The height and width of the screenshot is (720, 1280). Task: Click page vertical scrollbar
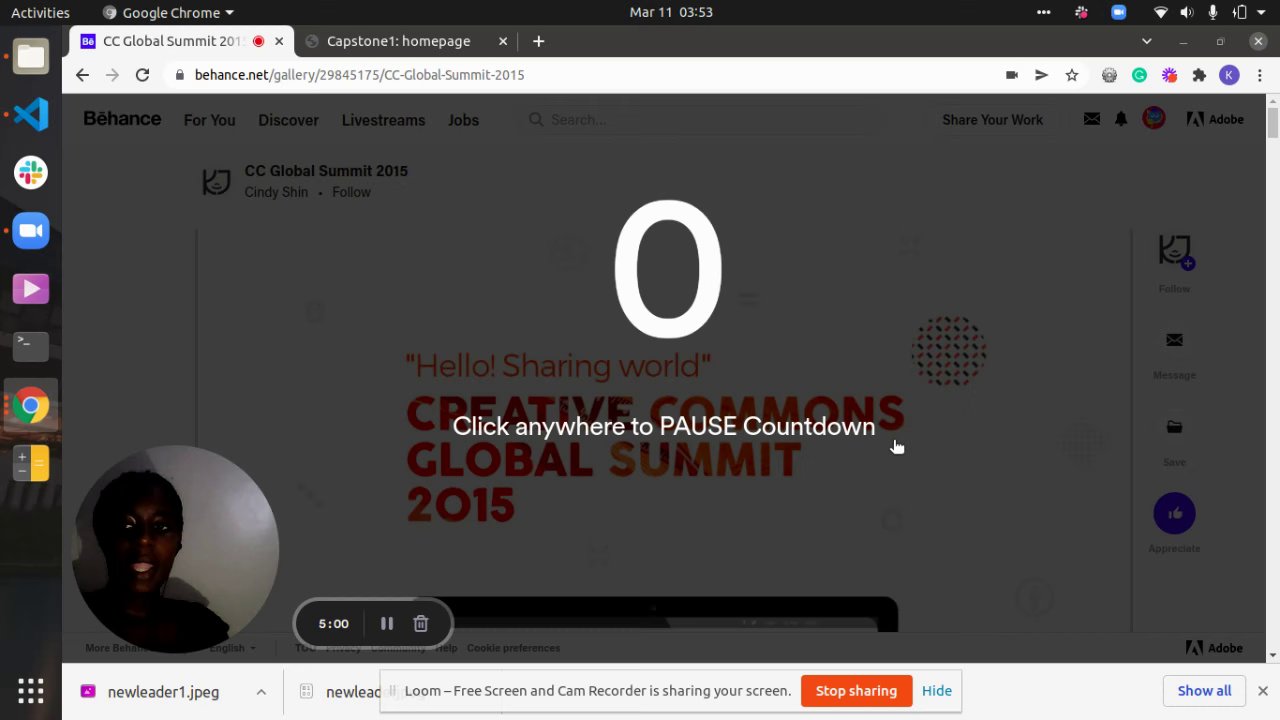click(1273, 121)
